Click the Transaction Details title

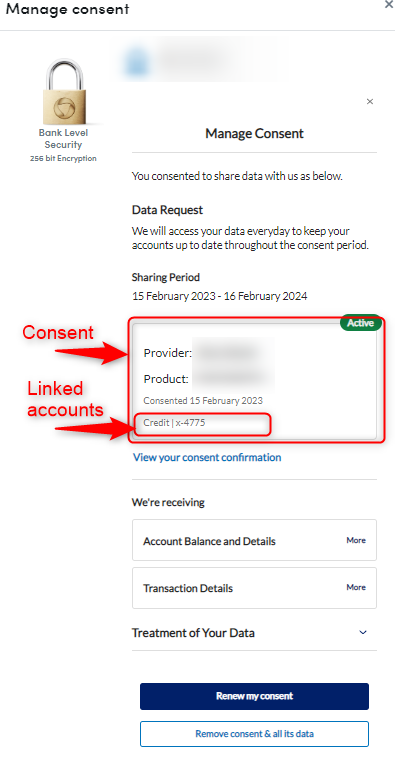(x=188, y=588)
